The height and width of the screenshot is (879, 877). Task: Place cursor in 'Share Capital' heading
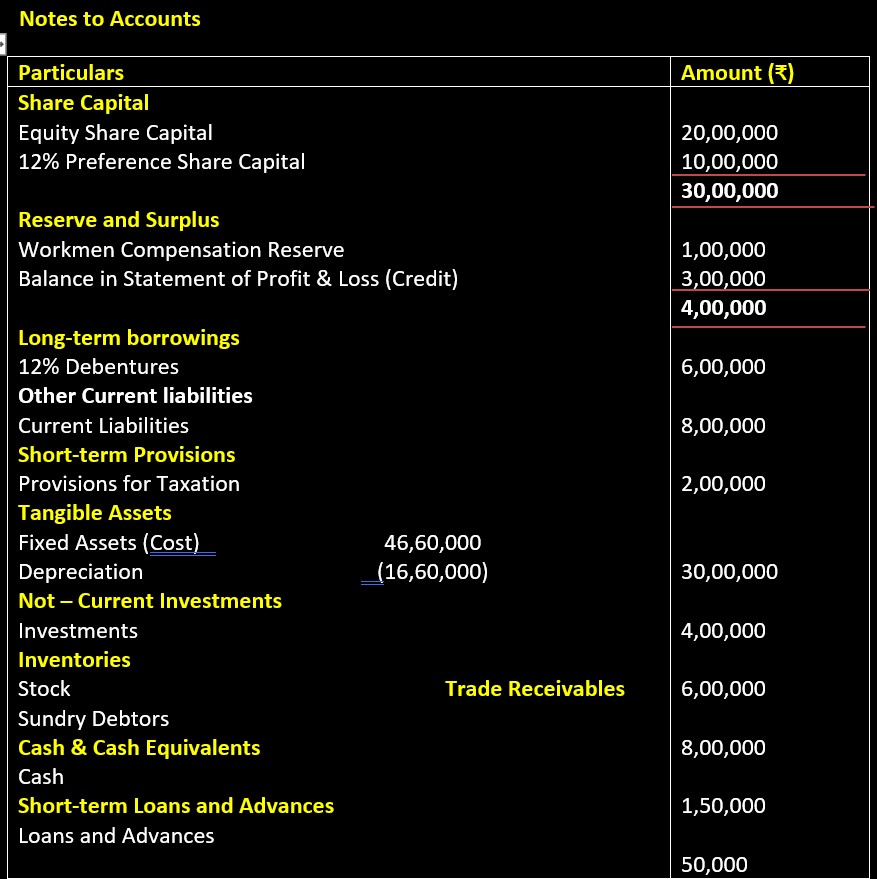click(x=84, y=103)
